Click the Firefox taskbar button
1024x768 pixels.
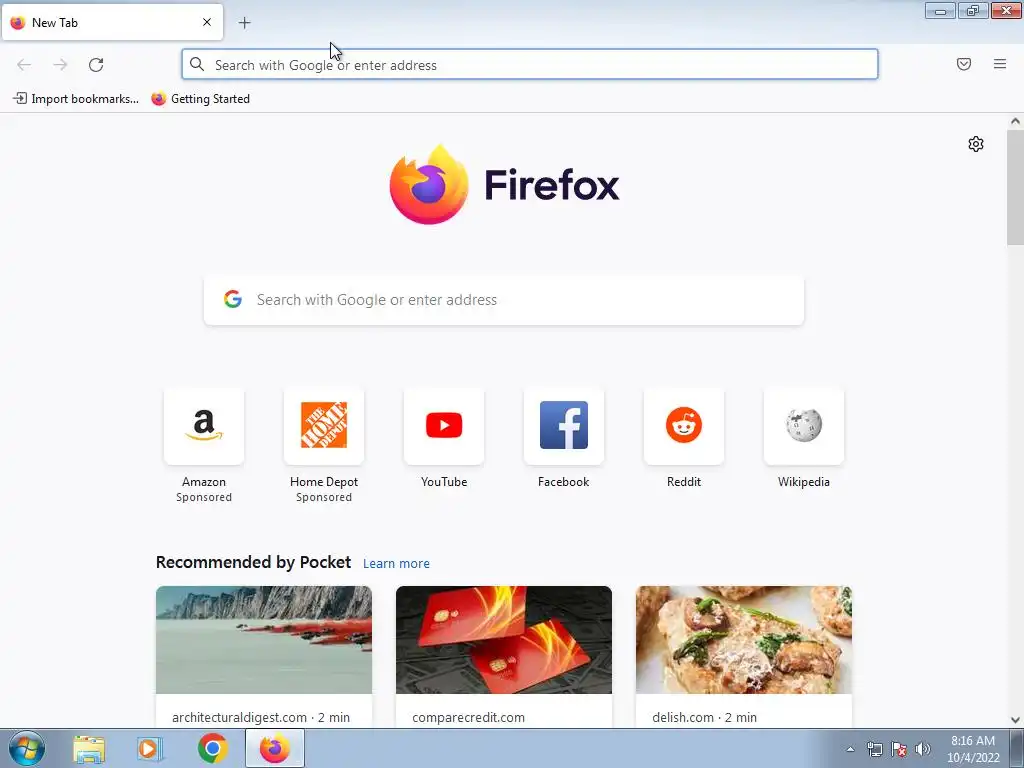coord(274,749)
